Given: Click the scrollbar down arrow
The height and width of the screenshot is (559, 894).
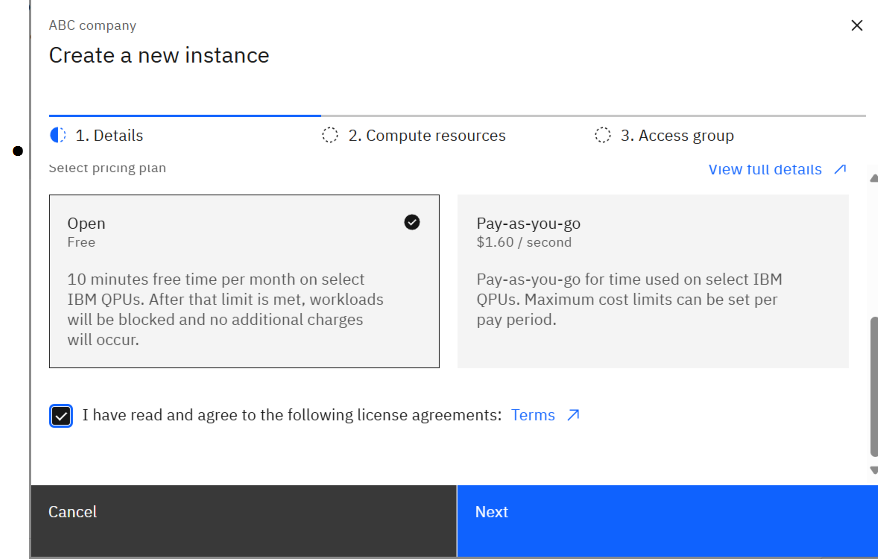Looking at the screenshot, I should [x=874, y=469].
